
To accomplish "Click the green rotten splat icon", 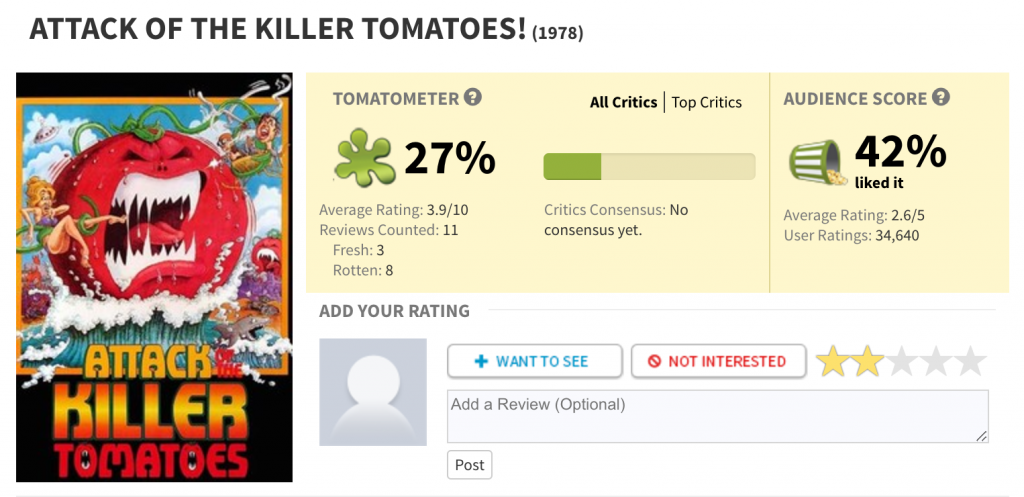I will tap(363, 158).
